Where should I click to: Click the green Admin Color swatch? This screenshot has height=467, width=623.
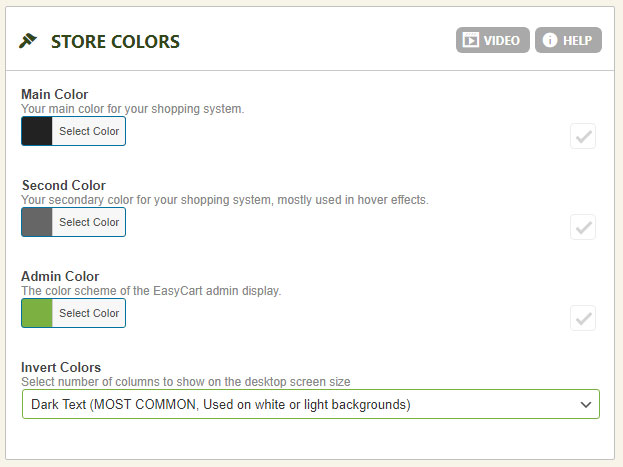(x=37, y=313)
